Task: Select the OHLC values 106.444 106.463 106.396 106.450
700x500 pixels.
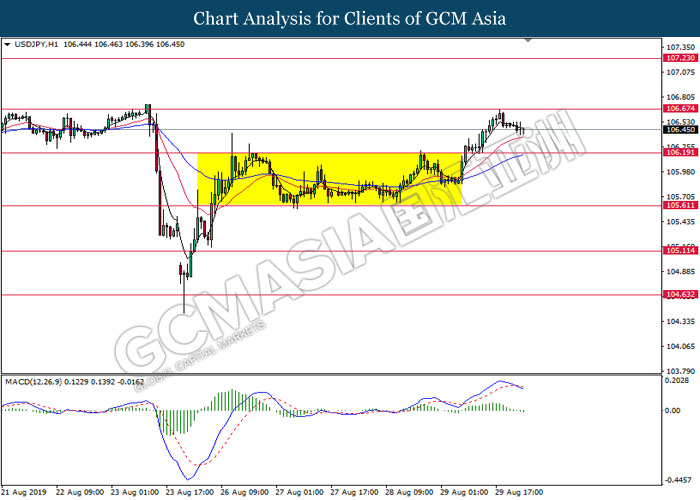Action: pos(124,45)
